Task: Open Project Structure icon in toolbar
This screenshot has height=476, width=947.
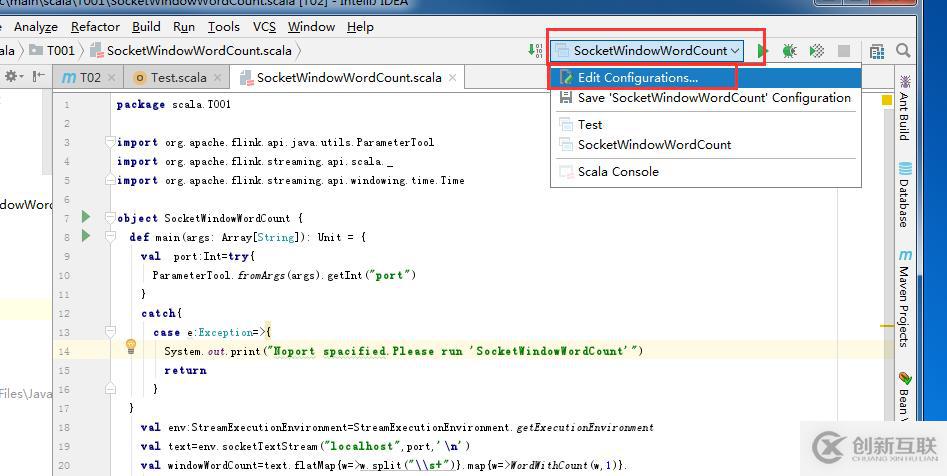Action: [x=877, y=51]
